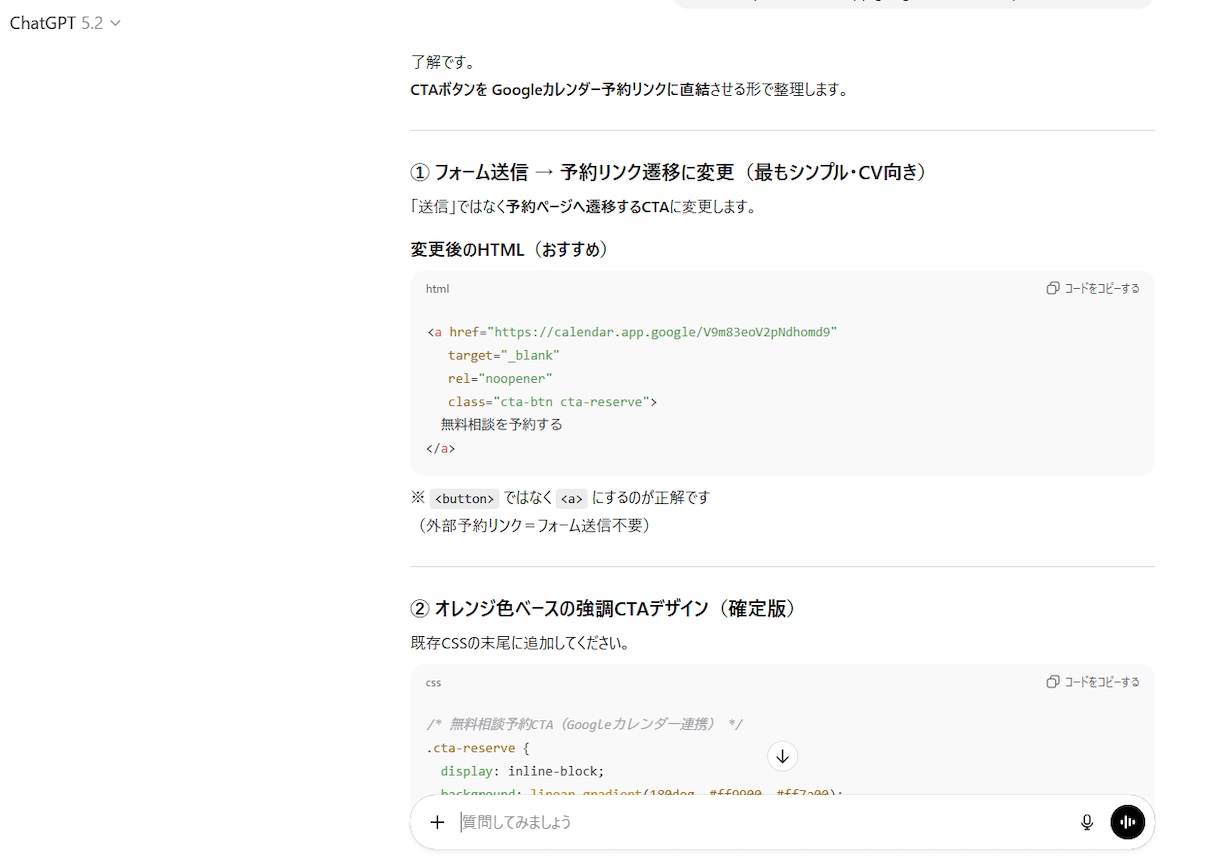Open the ChatGPT 5.2 model selector dropdown

65,23
